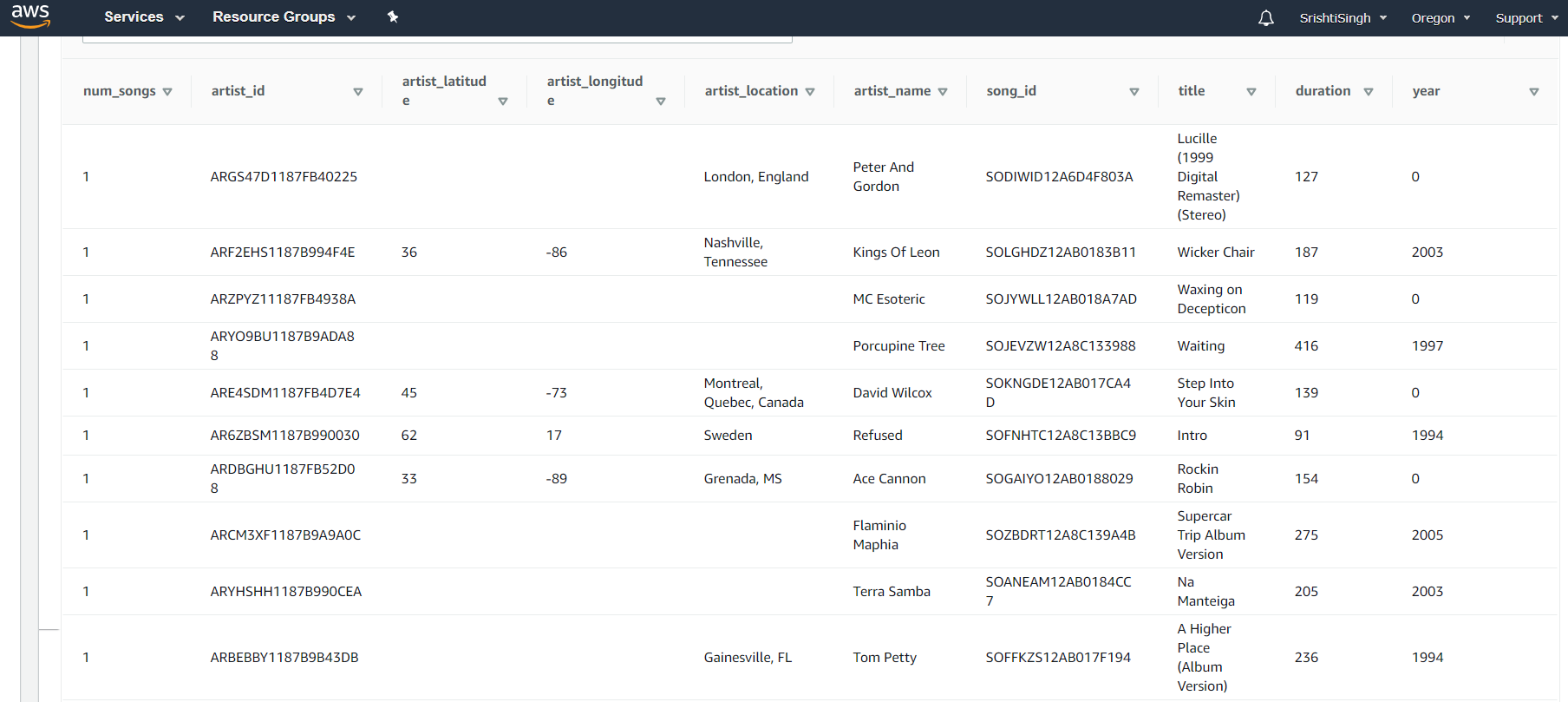Select the Terra Samba cell

[x=892, y=592]
